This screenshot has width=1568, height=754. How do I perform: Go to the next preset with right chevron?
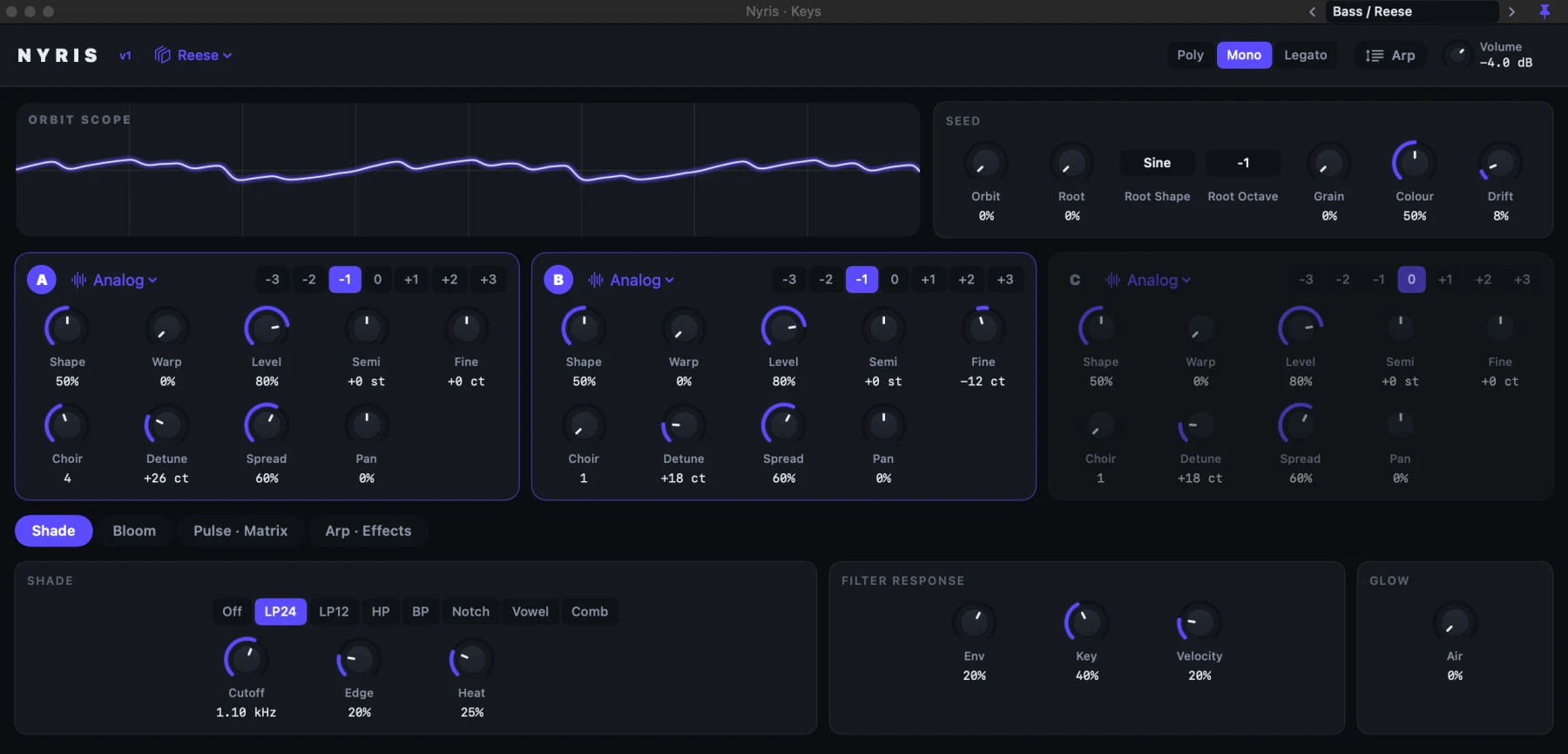[1511, 11]
